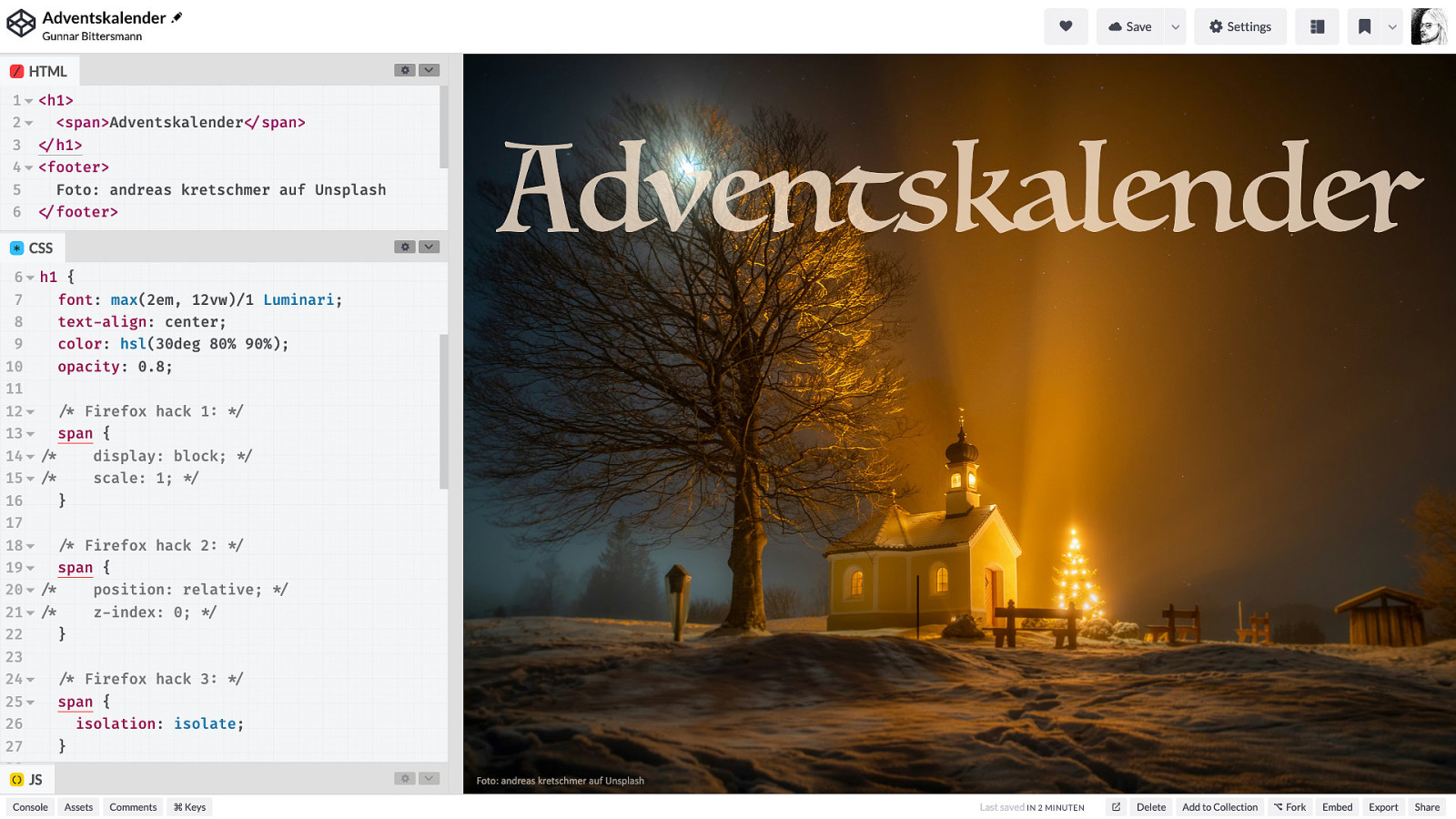Click Add to Collection button

(1219, 807)
